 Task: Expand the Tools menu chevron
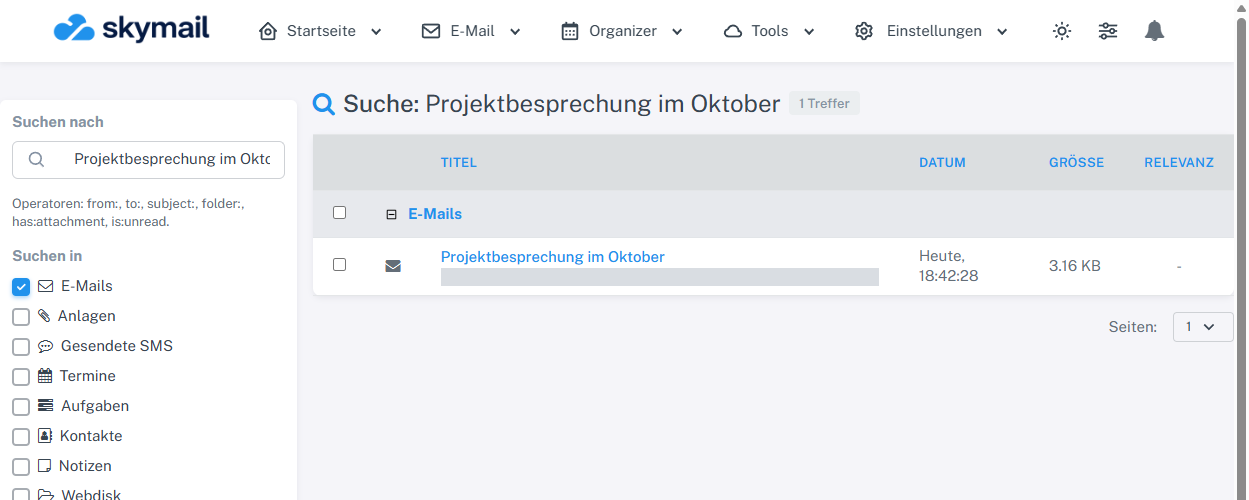[x=809, y=32]
